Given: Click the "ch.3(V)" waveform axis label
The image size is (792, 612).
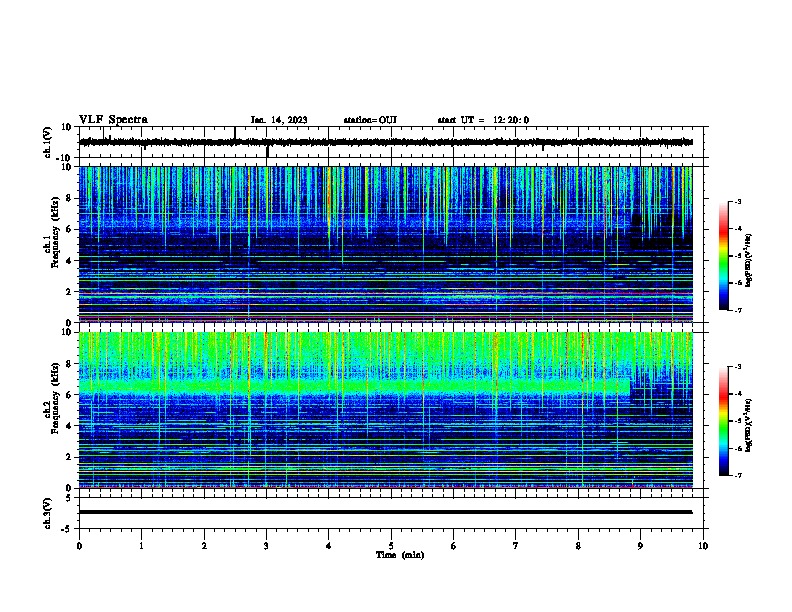Looking at the screenshot, I should pos(47,513).
